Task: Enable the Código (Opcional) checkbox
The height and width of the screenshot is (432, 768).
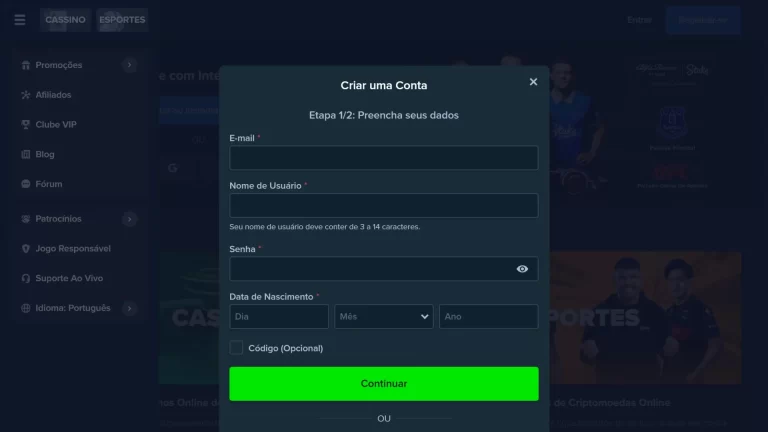Action: coord(236,348)
